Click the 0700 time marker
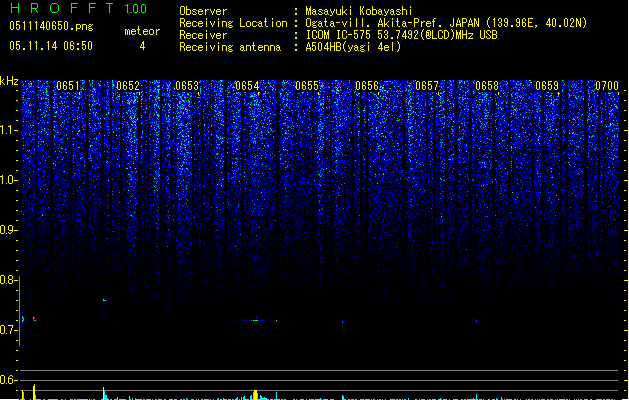Image resolution: width=629 pixels, height=400 pixels. pos(607,86)
